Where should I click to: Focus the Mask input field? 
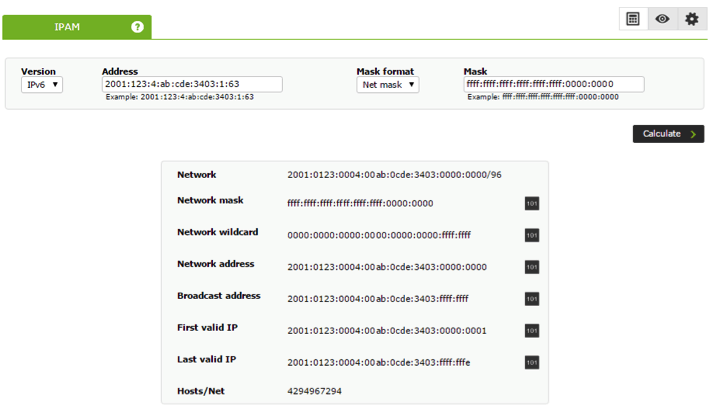(x=554, y=84)
